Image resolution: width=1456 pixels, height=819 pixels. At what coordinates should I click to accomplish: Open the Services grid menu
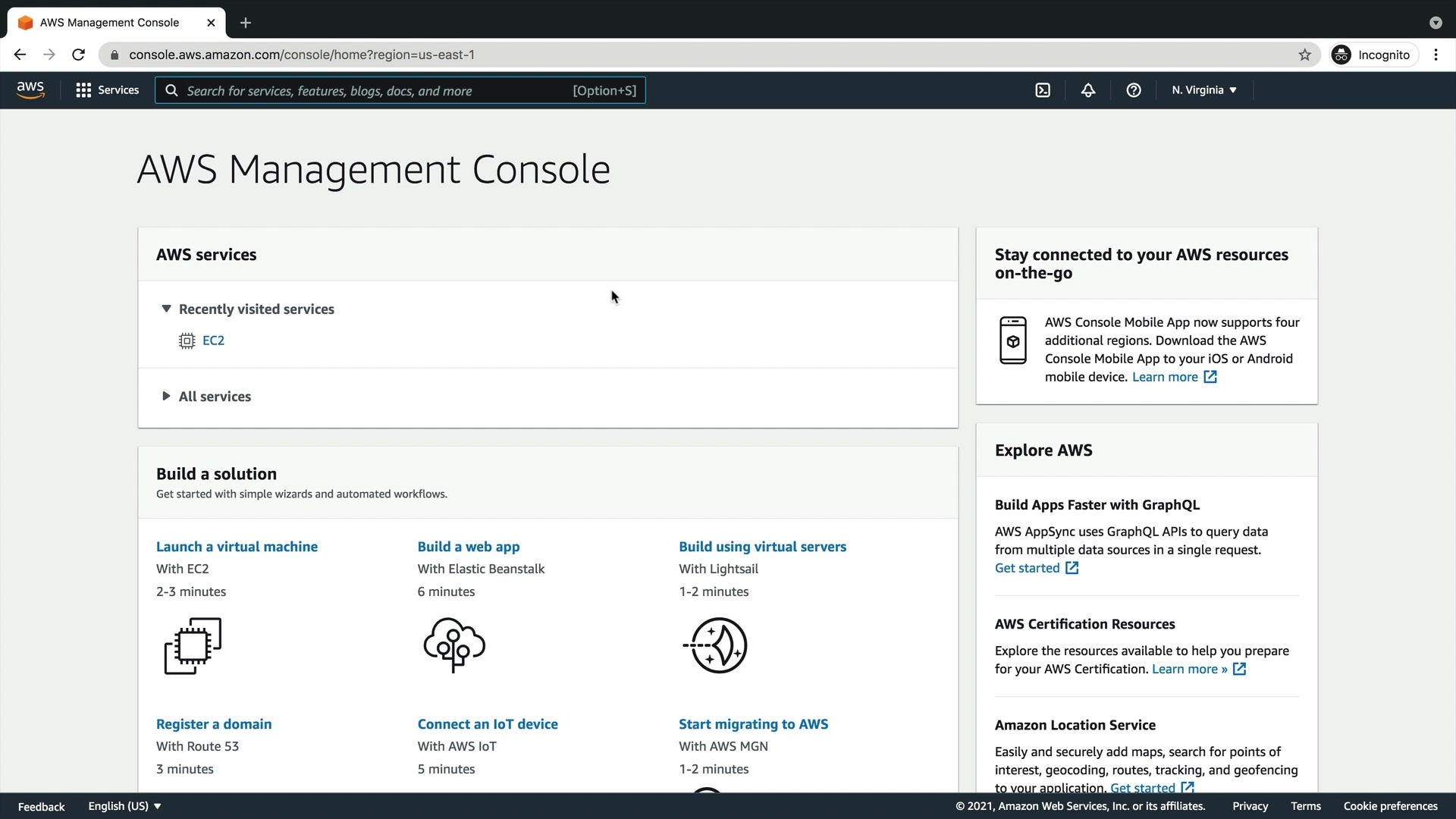[107, 90]
